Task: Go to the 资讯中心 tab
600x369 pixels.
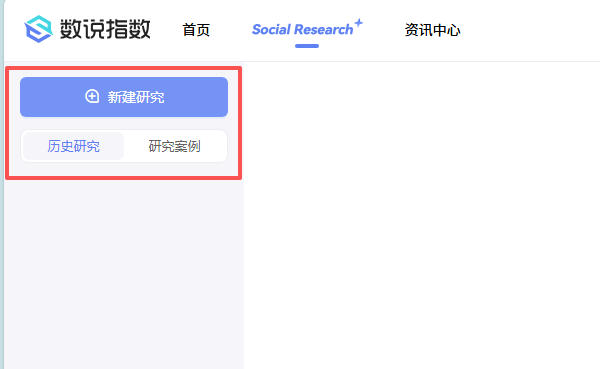Action: [x=432, y=30]
